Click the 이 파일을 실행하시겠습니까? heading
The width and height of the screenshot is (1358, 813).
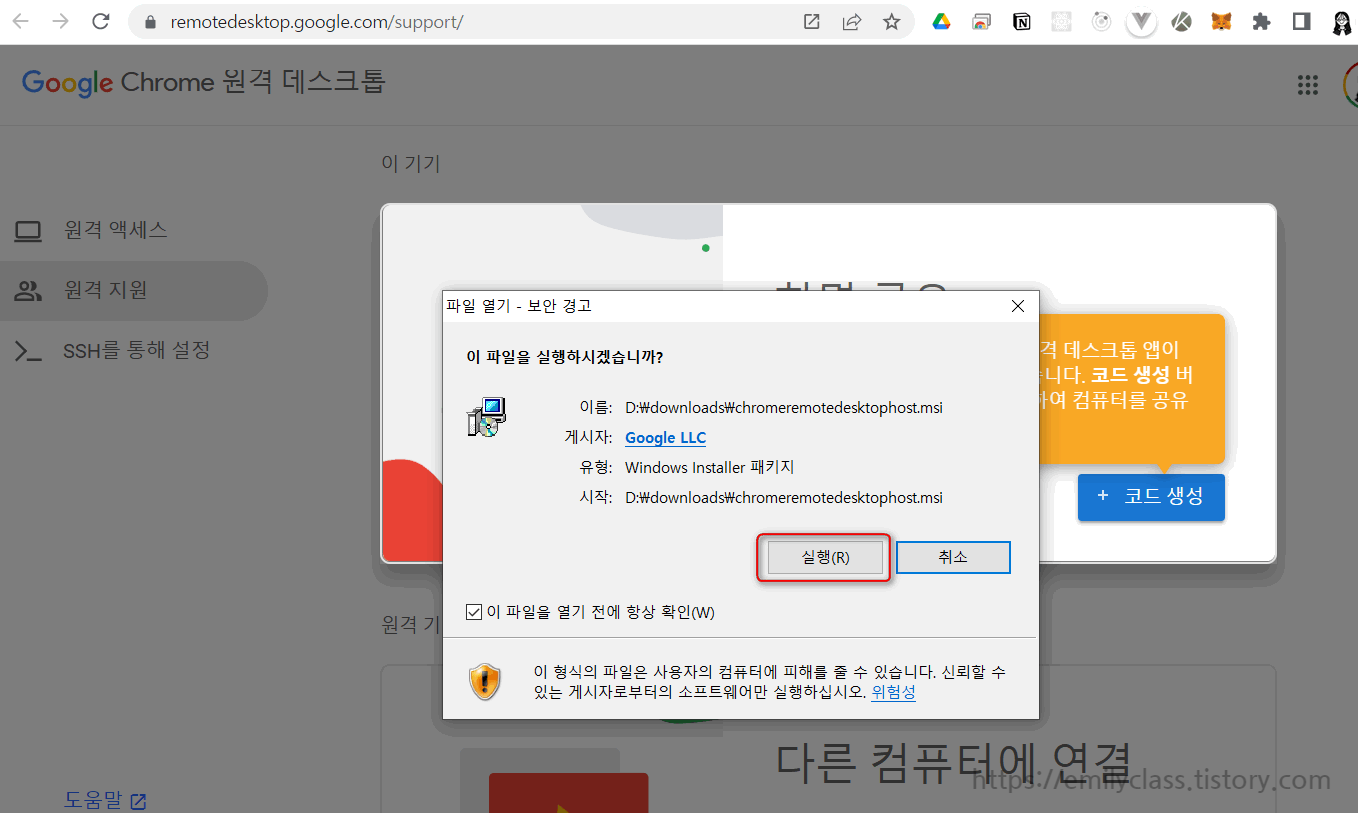point(565,357)
